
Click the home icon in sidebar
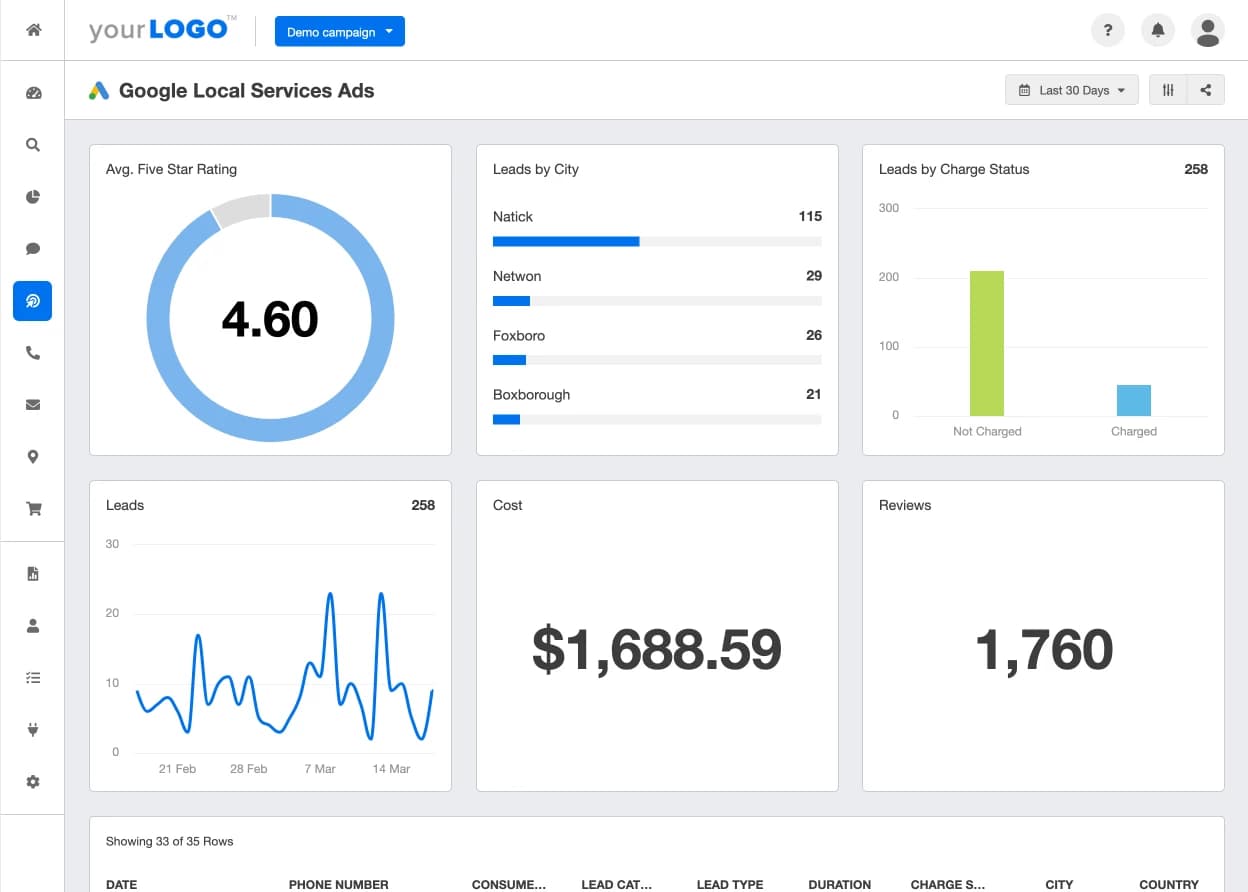pyautogui.click(x=33, y=30)
